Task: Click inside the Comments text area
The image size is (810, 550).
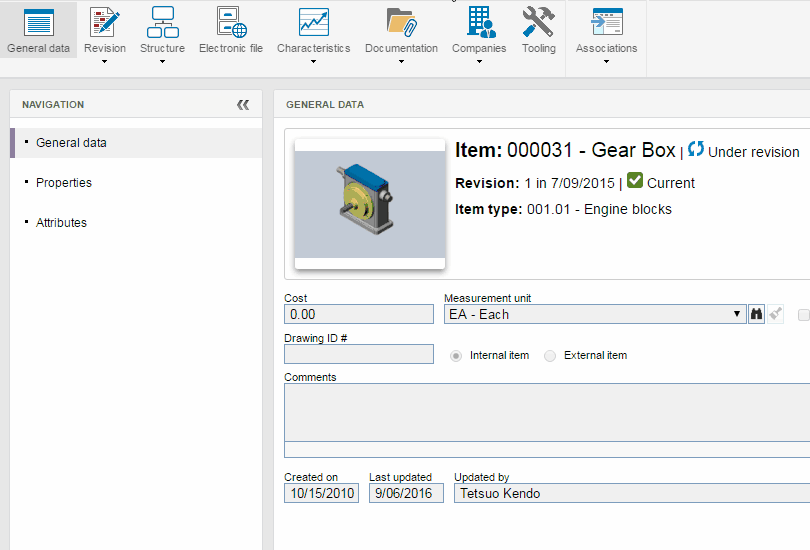Action: (547, 412)
